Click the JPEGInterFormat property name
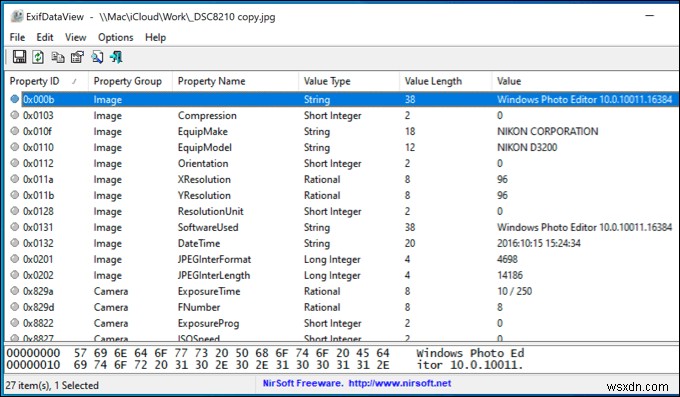680x397 pixels. tap(214, 259)
